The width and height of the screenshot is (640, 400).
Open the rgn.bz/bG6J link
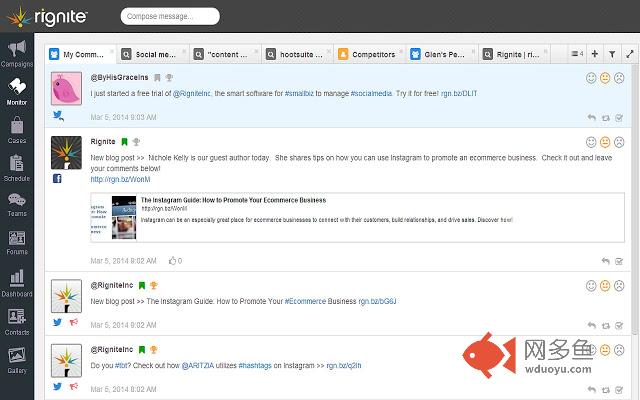(x=377, y=301)
